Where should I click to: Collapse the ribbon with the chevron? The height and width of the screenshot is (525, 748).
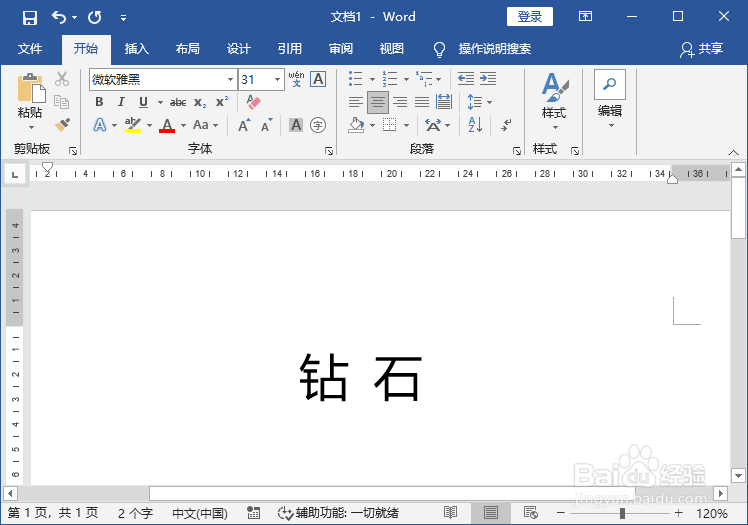coord(733,153)
